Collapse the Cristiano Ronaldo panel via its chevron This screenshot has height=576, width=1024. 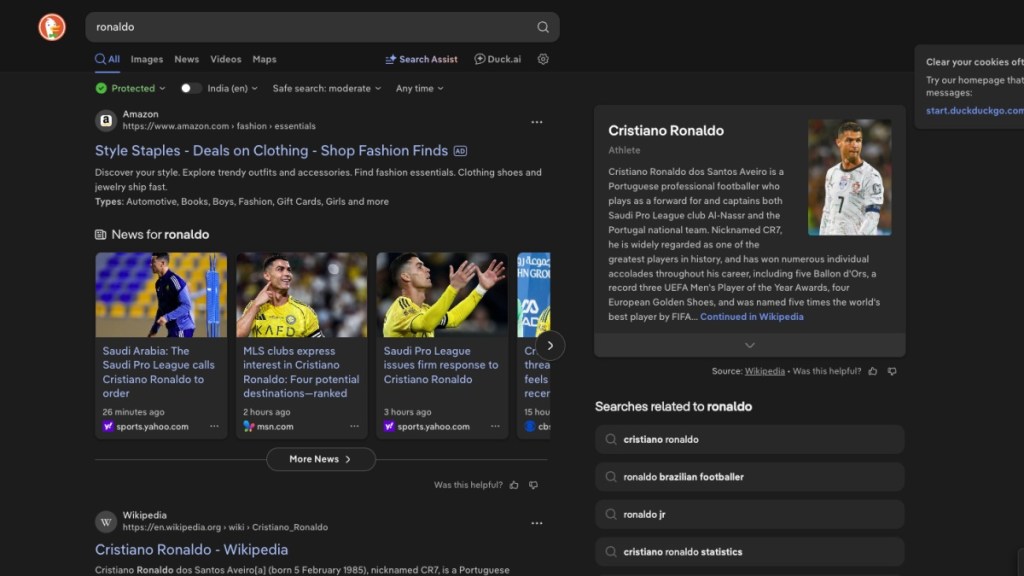tap(749, 344)
